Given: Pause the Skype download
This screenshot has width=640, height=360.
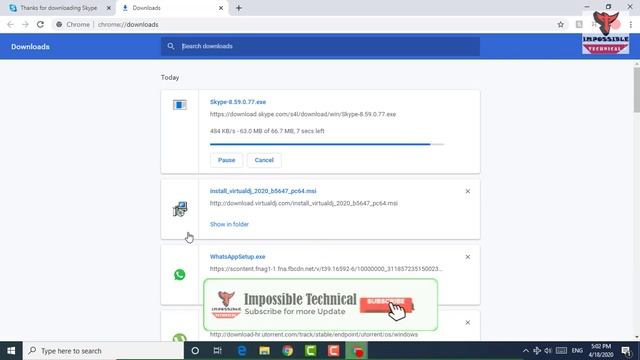Looking at the screenshot, I should [x=227, y=160].
